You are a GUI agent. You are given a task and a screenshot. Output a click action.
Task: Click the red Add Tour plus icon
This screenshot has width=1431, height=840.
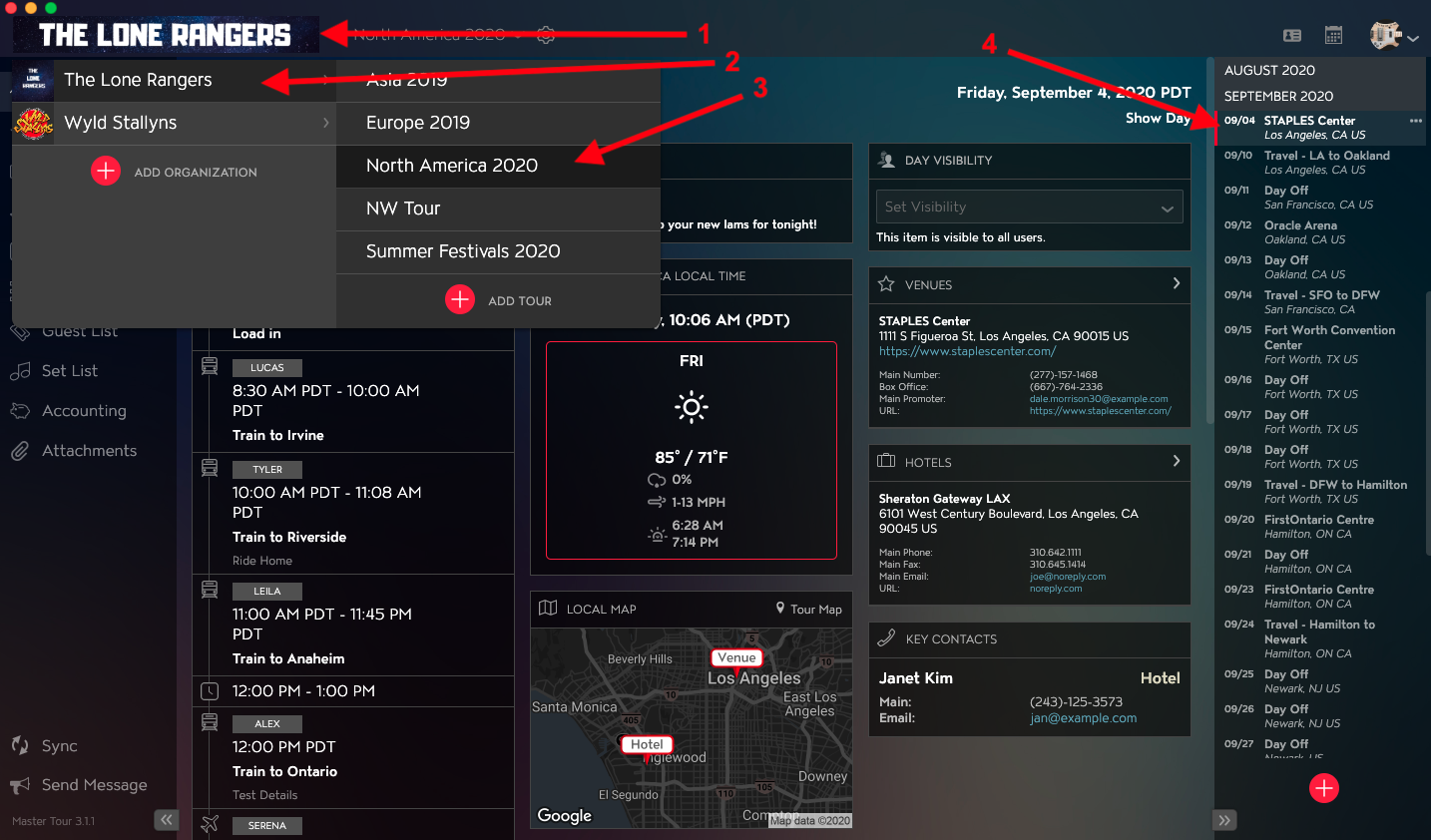coord(460,299)
